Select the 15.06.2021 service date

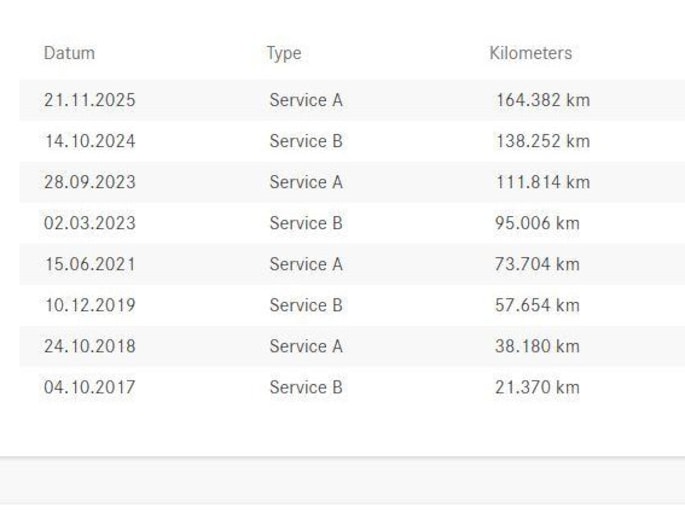[89, 264]
